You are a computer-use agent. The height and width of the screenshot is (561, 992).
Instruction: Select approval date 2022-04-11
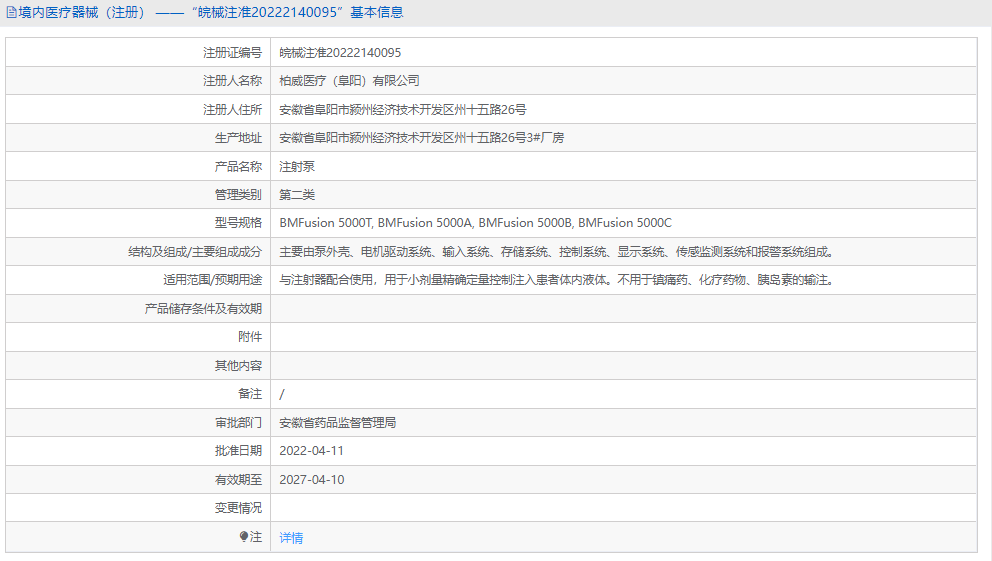coord(311,450)
